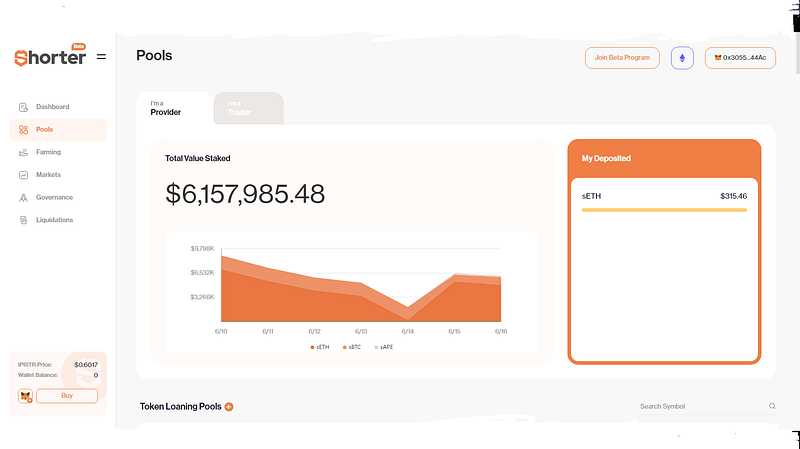Click the Buy IPISTR button
Image resolution: width=800 pixels, height=449 pixels.
67,396
